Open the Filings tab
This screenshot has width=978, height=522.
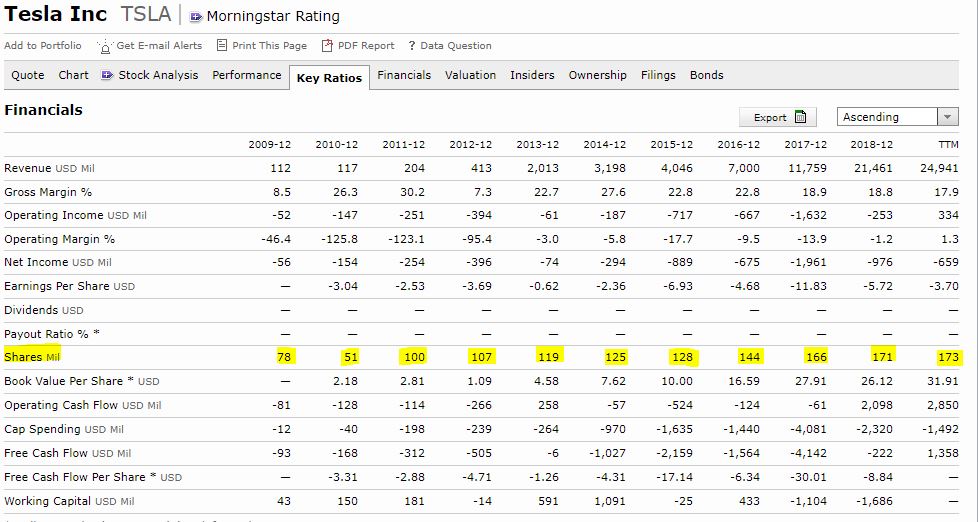click(x=658, y=75)
